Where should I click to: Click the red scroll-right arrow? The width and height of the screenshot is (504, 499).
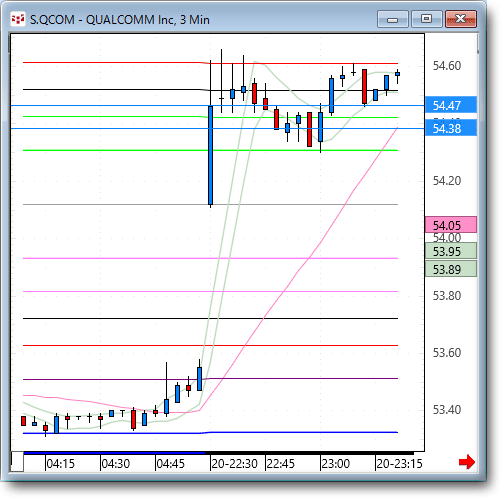point(467,462)
